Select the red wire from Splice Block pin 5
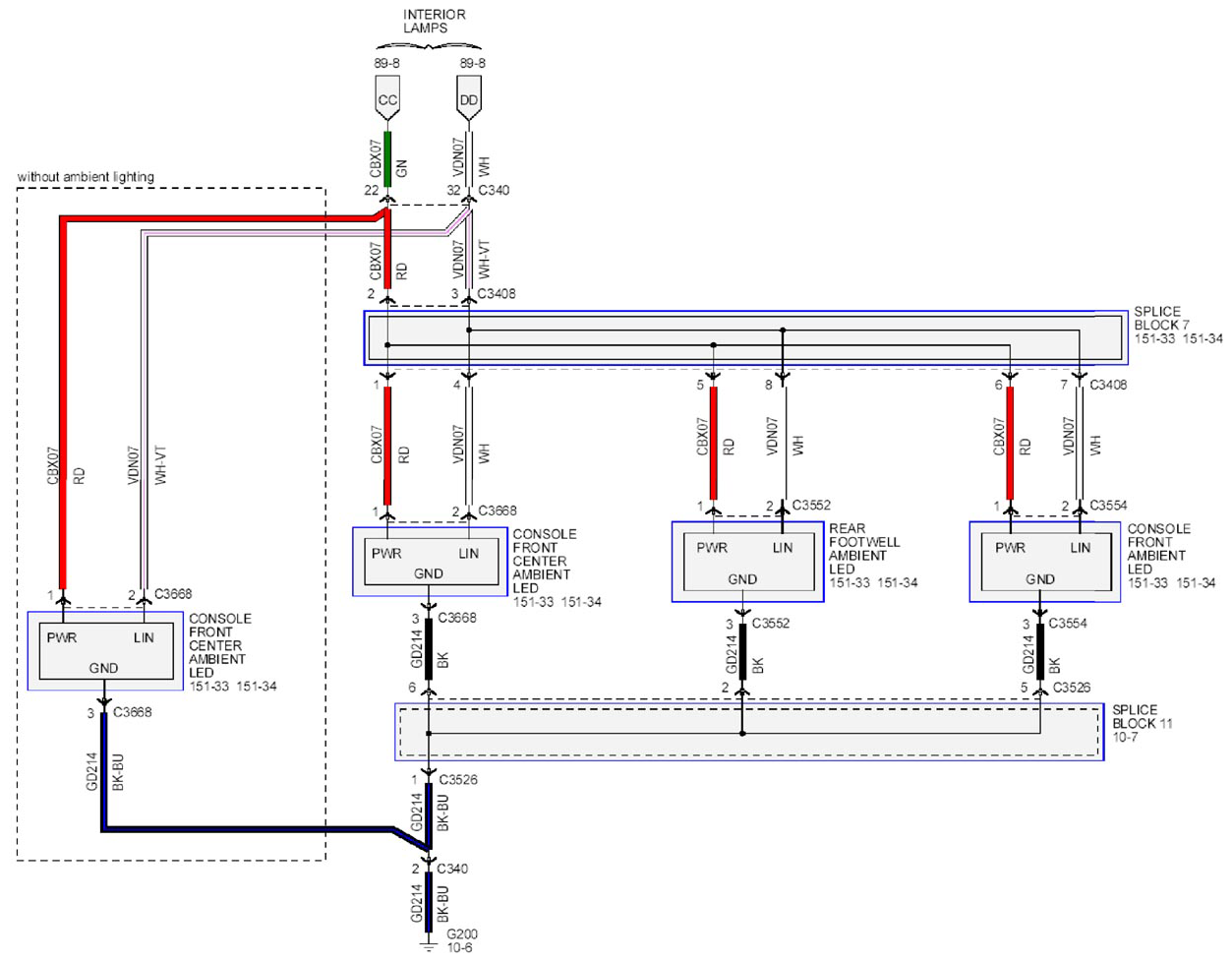 (713, 443)
